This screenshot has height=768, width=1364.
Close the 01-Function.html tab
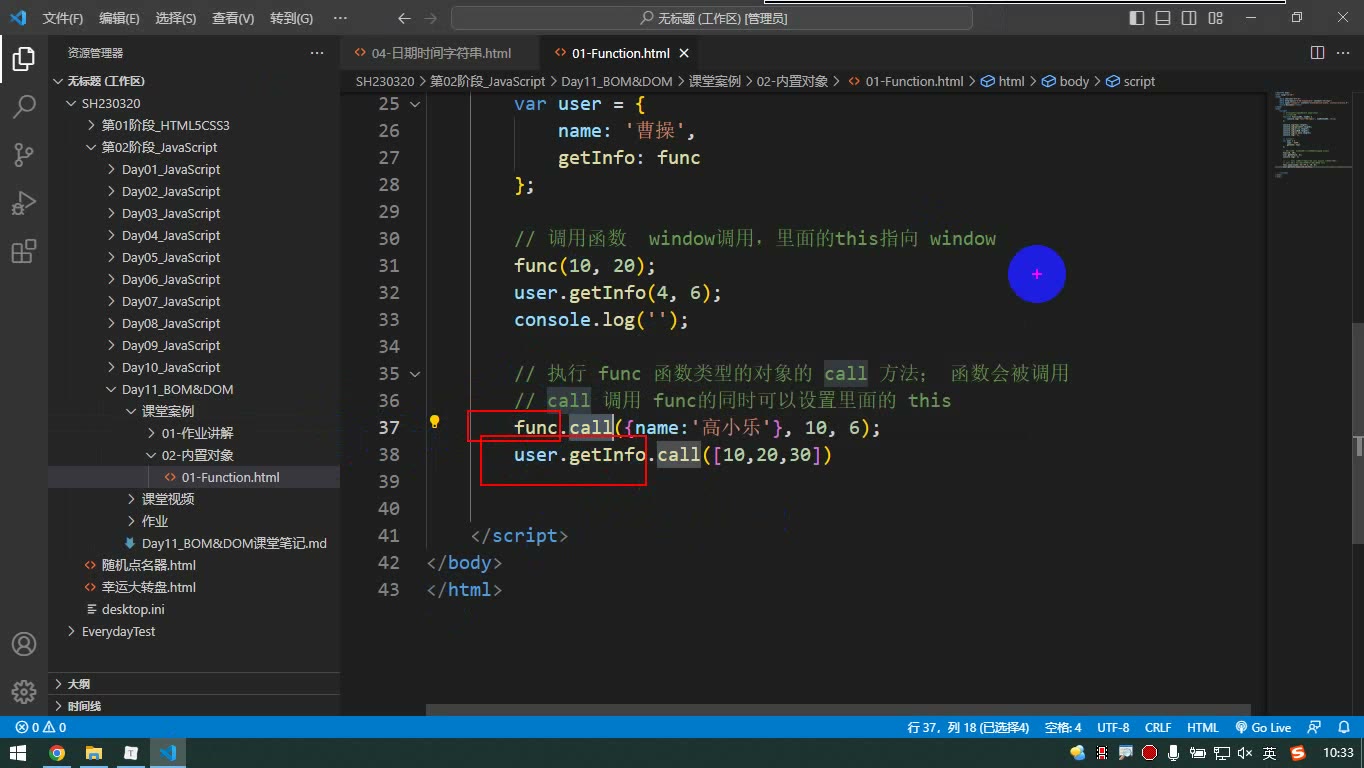coord(683,53)
